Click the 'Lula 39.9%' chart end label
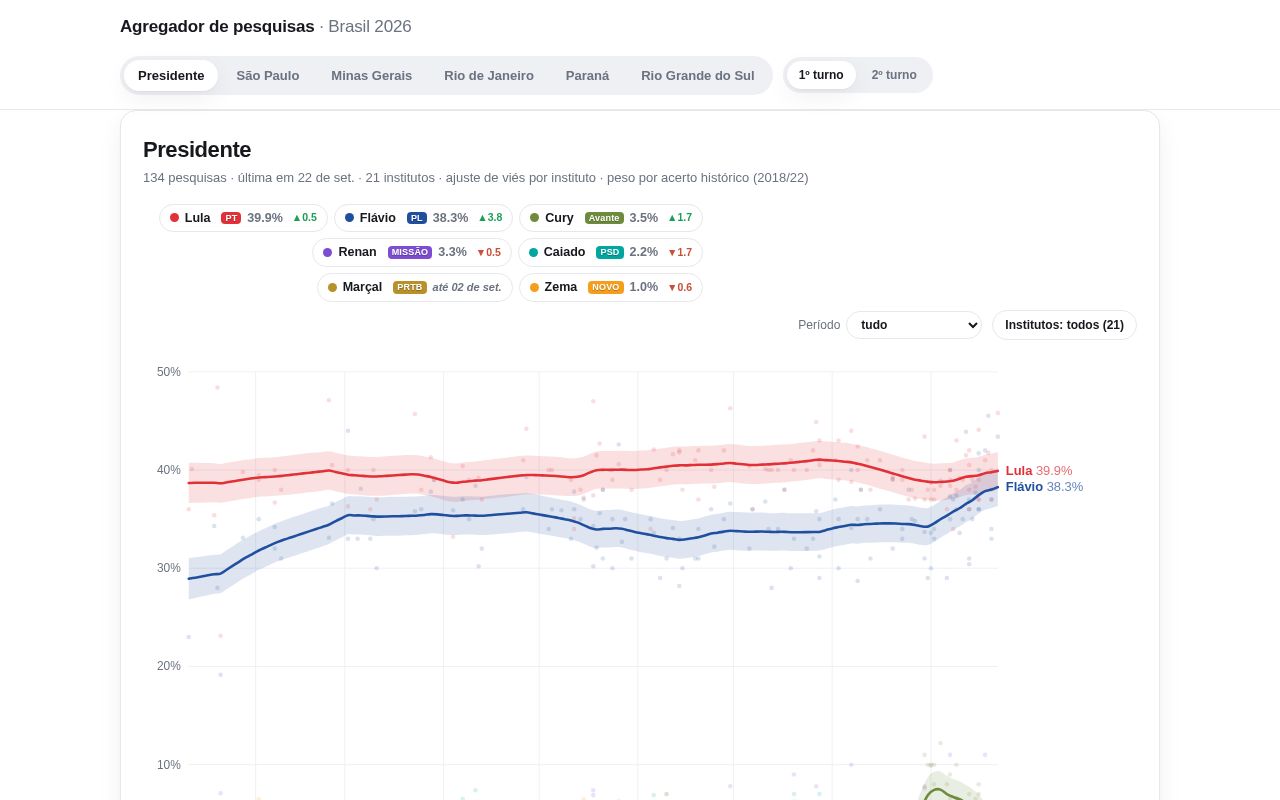Screen dimensions: 1280x800 click(1039, 471)
